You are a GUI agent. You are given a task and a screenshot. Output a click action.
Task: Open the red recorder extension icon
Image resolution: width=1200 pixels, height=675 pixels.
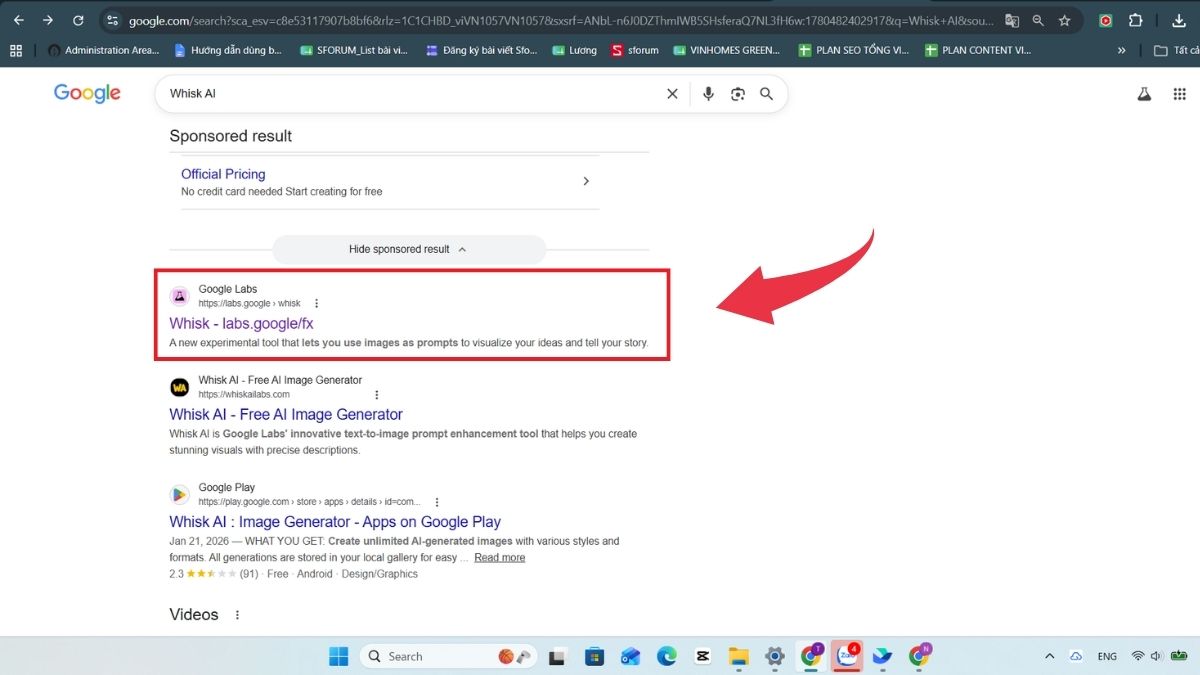(x=1105, y=20)
